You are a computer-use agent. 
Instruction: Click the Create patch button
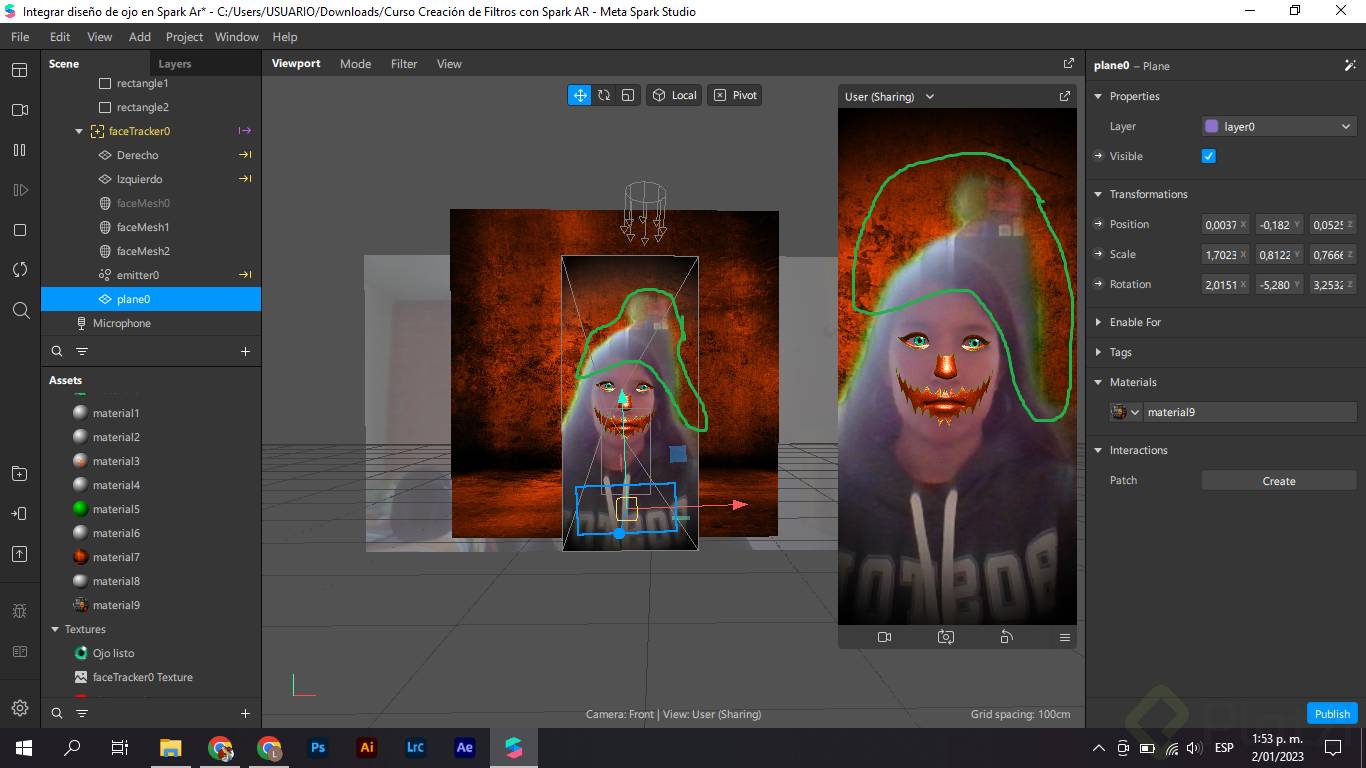coord(1278,481)
